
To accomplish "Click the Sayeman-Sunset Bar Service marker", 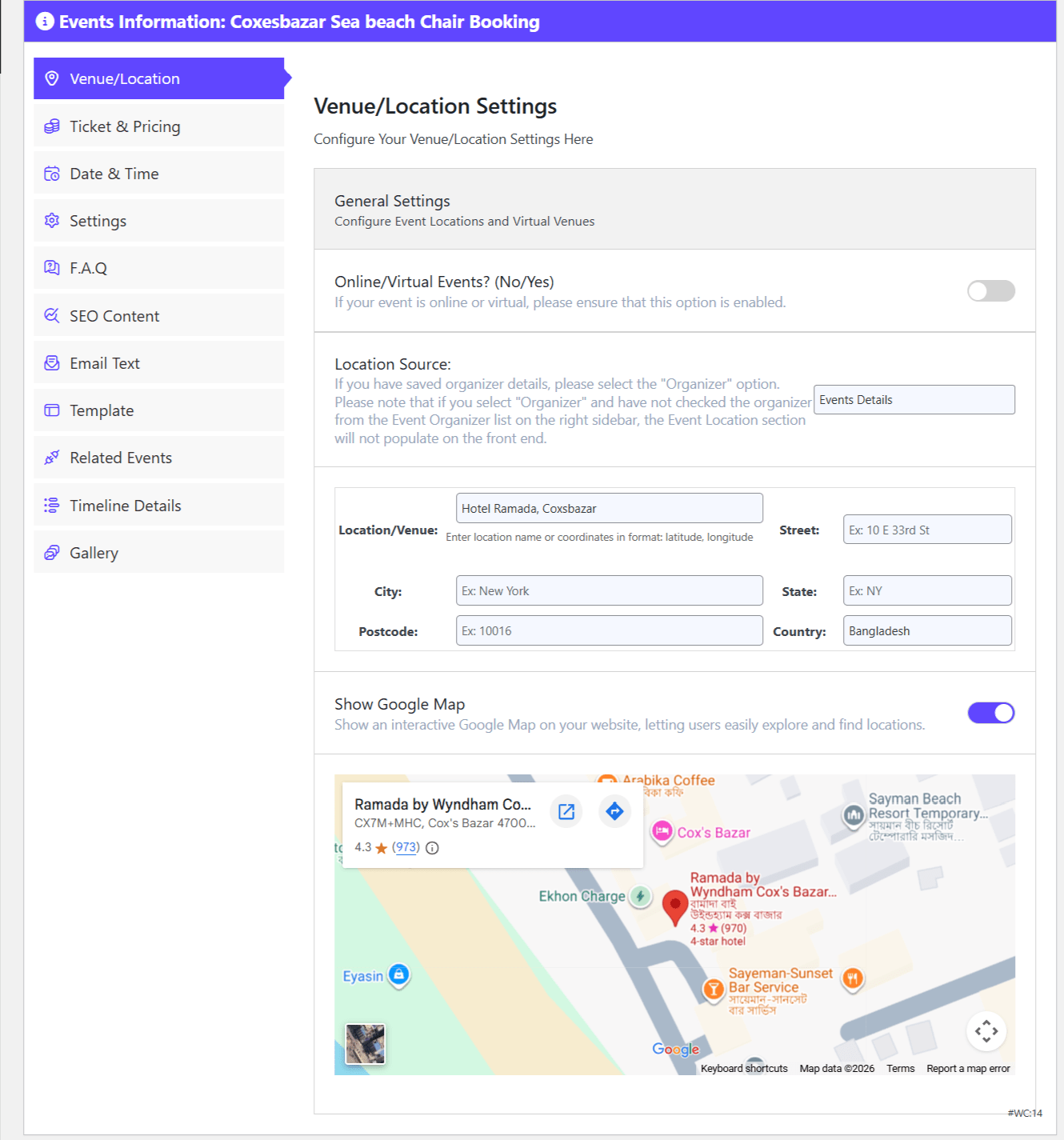I will [713, 989].
